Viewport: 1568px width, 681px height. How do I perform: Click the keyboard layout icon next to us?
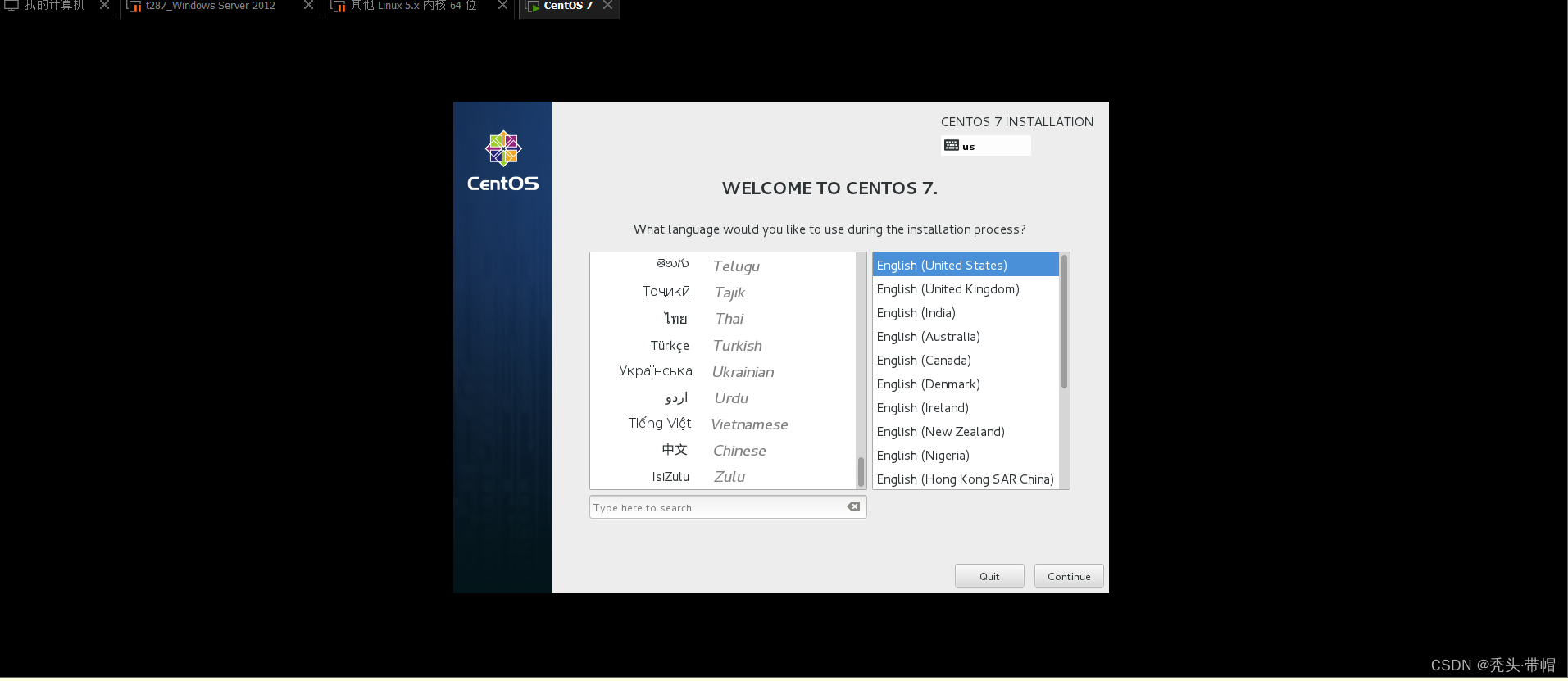coord(951,145)
